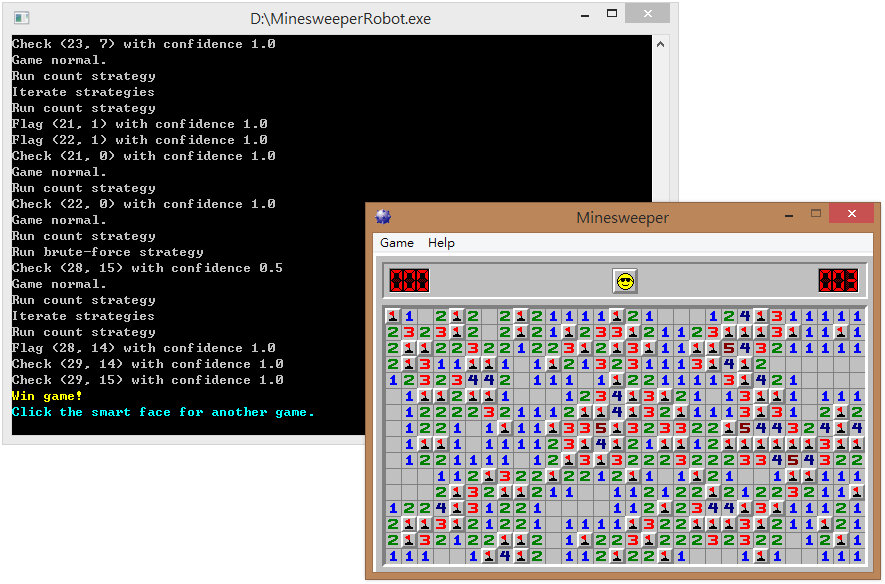The image size is (885, 584).
Task: Click the Minesweeper mine icon in title bar
Action: coord(383,217)
